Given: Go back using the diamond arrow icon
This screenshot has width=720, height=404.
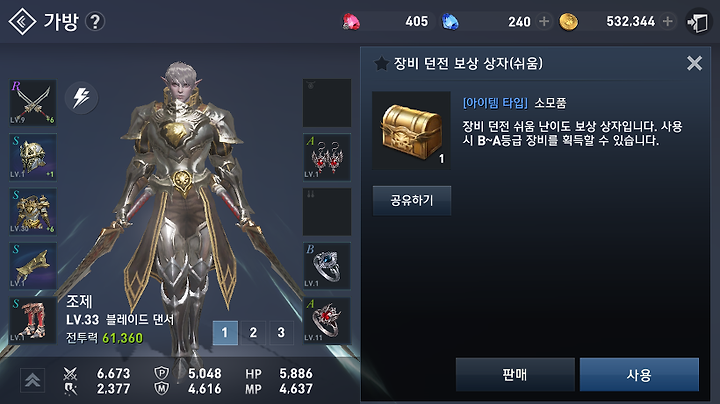Looking at the screenshot, I should pyautogui.click(x=22, y=22).
